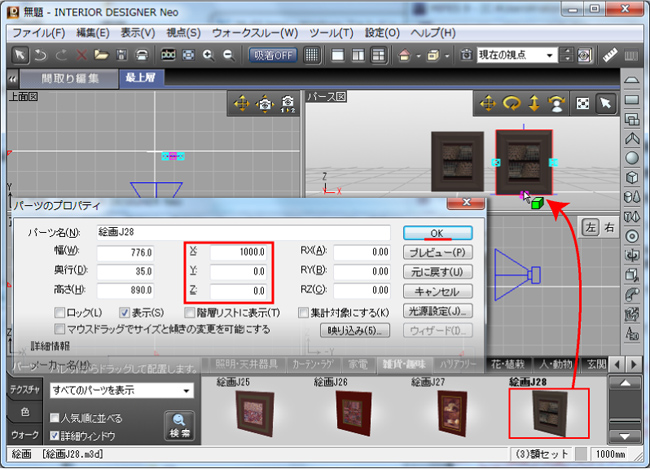Enable the ロック(L) checkbox
This screenshot has height=469, width=650.
[x=61, y=313]
